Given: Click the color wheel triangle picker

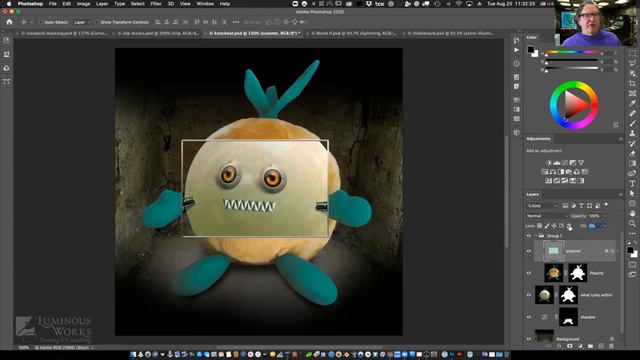Looking at the screenshot, I should 576,105.
